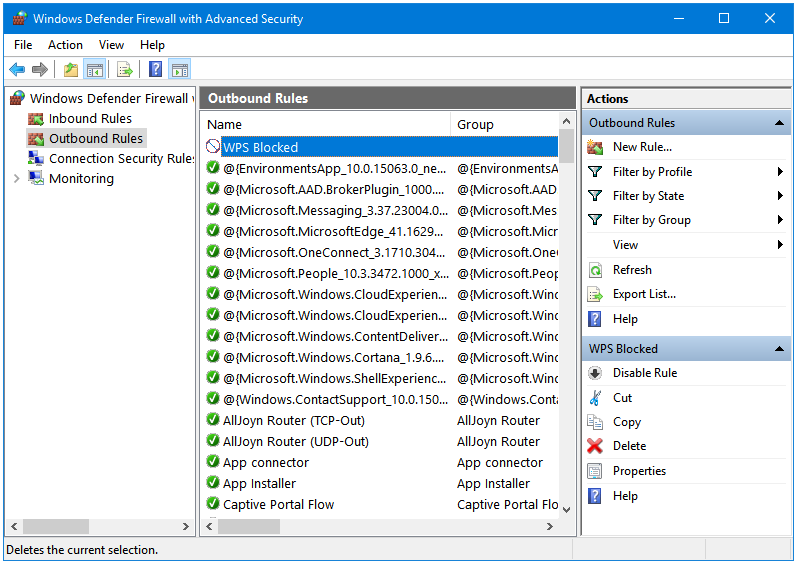Select the @{Windows.ContactSupport_10.0.150... rule
797x564 pixels.
[381, 399]
